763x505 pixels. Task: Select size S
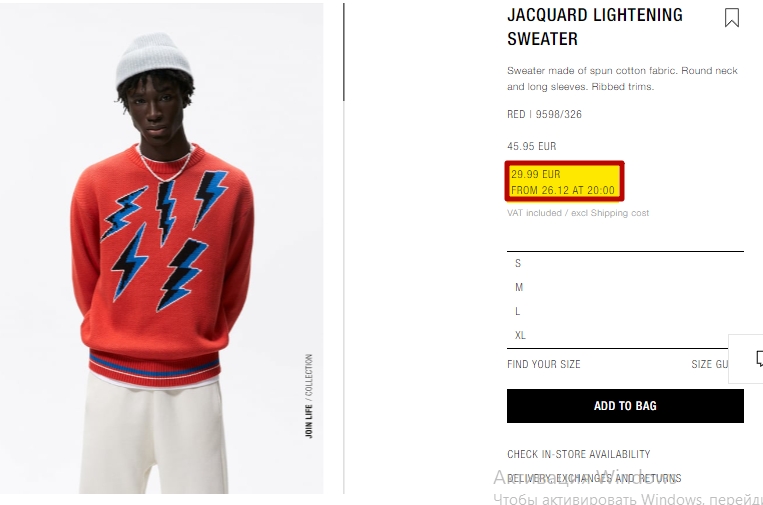(625, 263)
